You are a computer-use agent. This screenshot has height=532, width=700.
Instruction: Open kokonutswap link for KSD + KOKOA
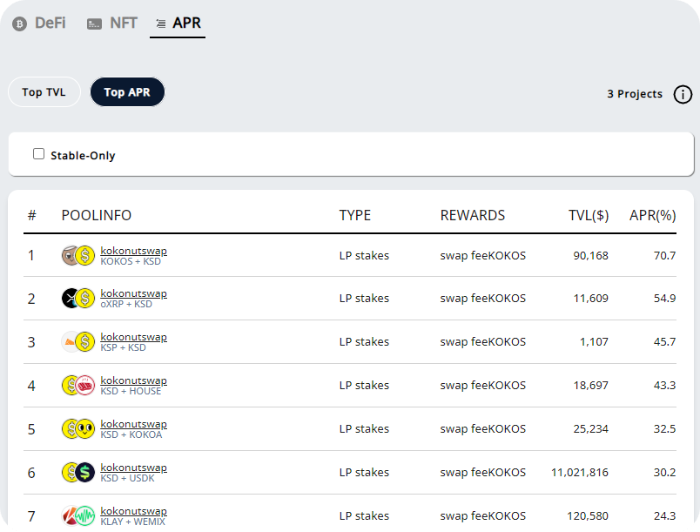133,424
